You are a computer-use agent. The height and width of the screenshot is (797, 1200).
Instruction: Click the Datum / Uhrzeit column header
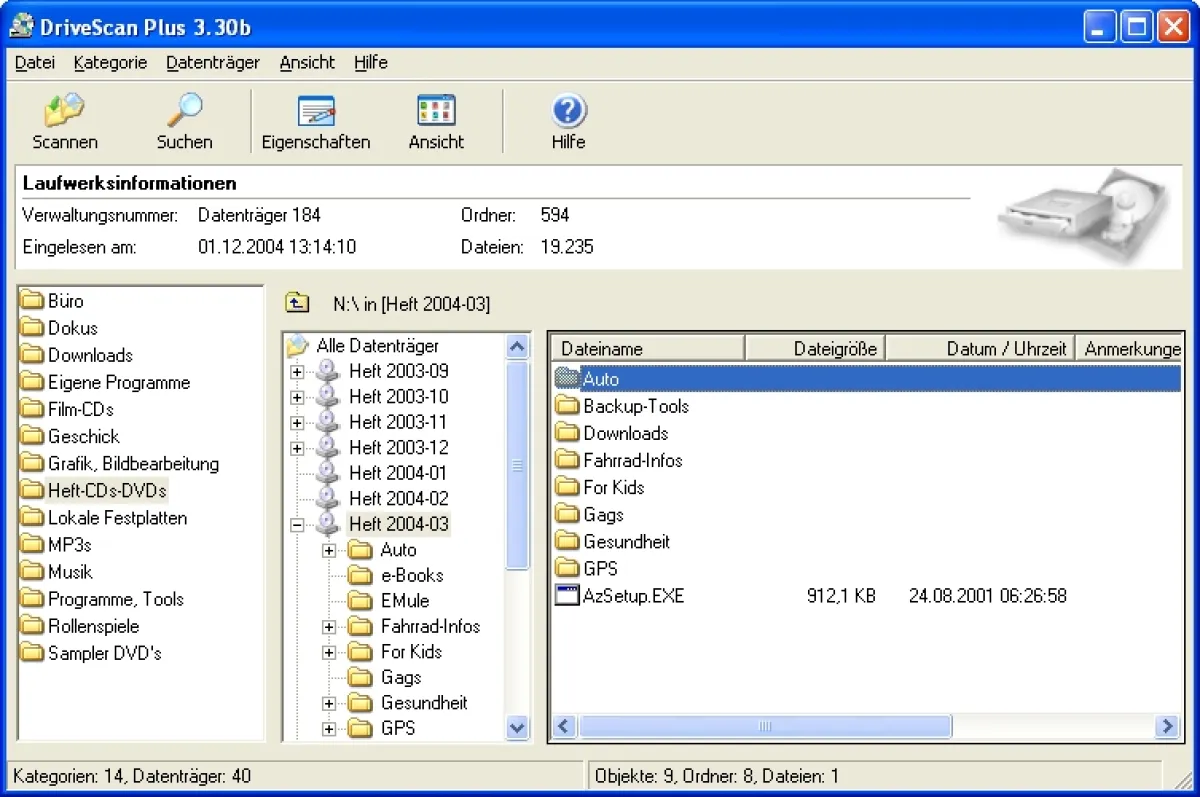coord(978,349)
